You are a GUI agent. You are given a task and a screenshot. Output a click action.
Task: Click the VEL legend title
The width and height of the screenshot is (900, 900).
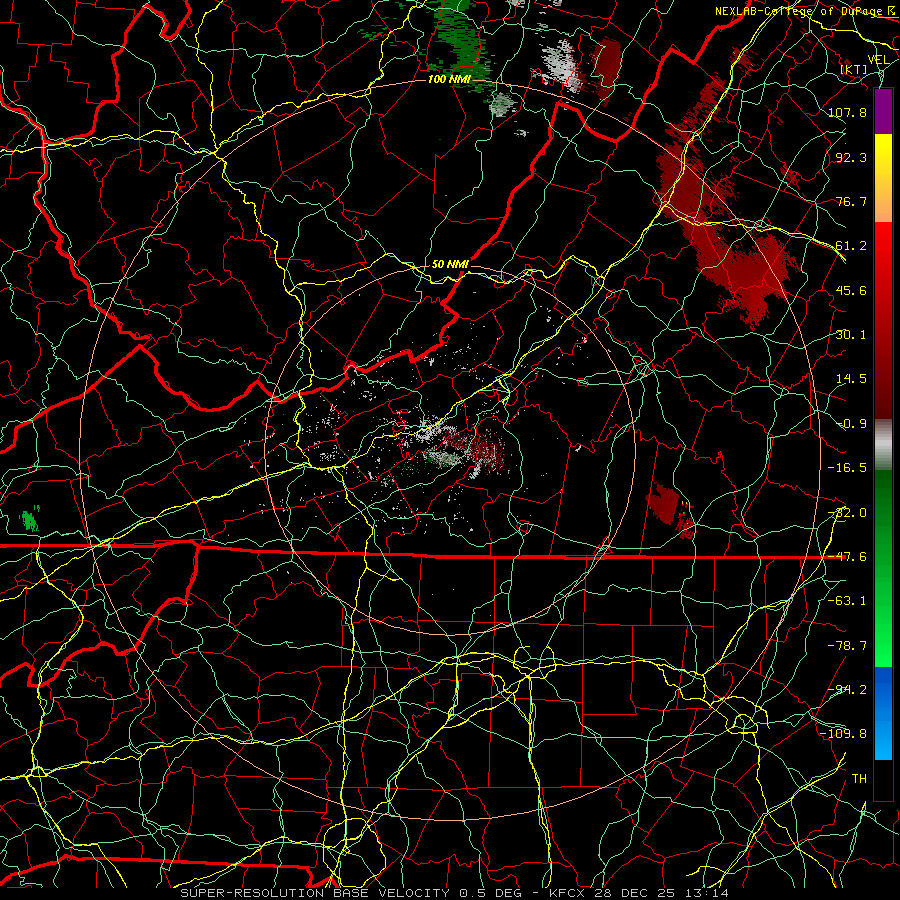click(x=878, y=60)
